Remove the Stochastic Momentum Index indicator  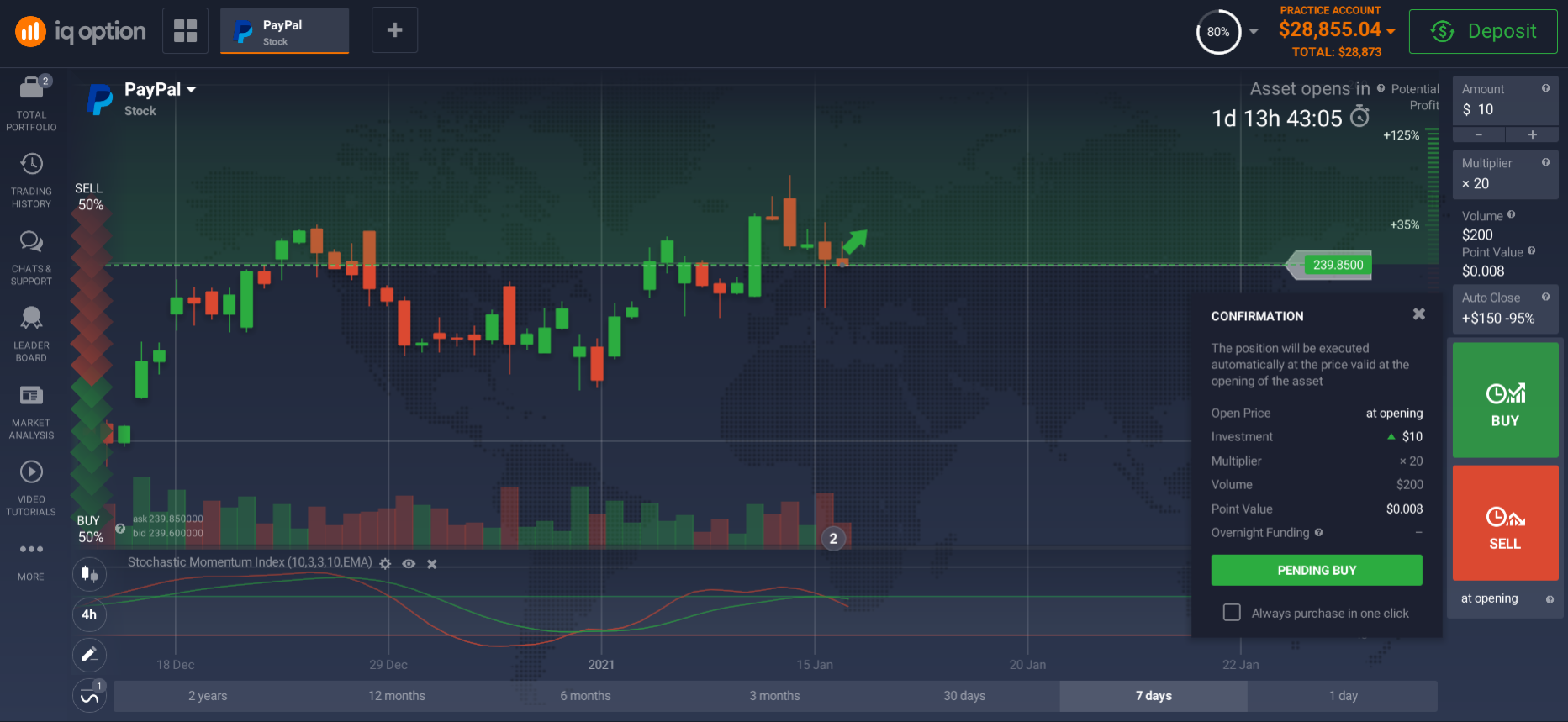432,564
